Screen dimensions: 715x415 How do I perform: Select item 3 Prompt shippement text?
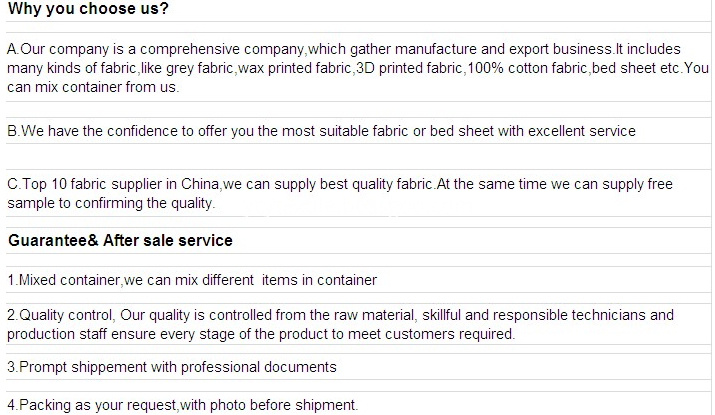tap(172, 367)
